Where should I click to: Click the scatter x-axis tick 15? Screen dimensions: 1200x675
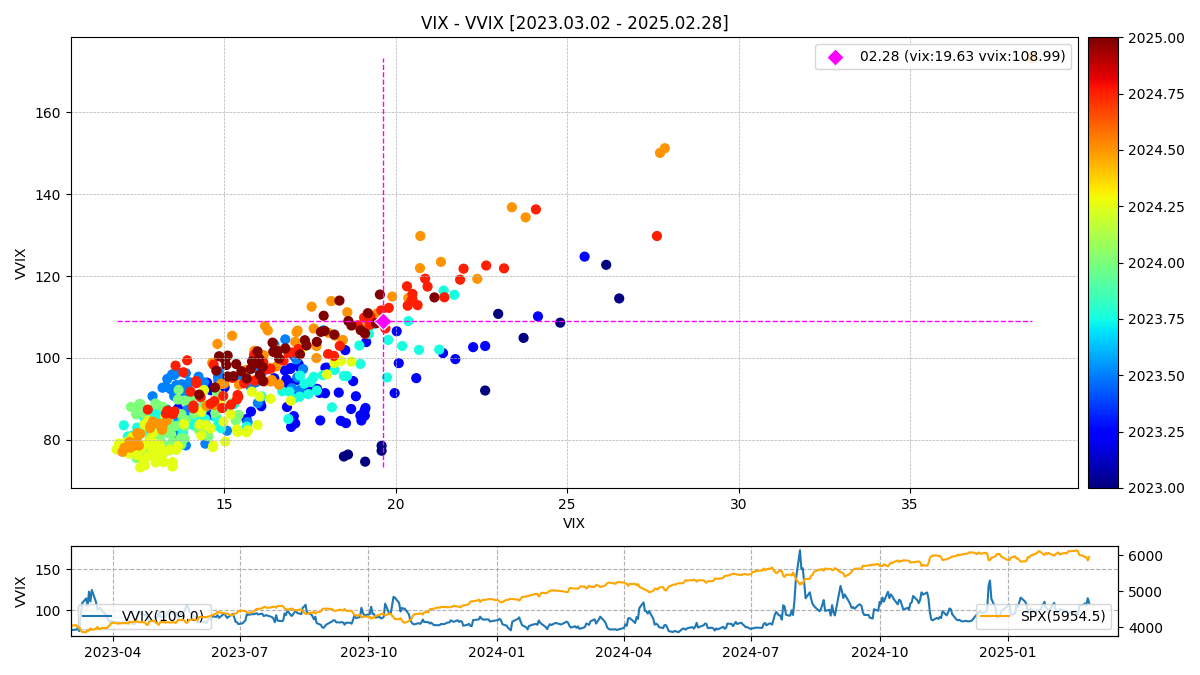223,505
